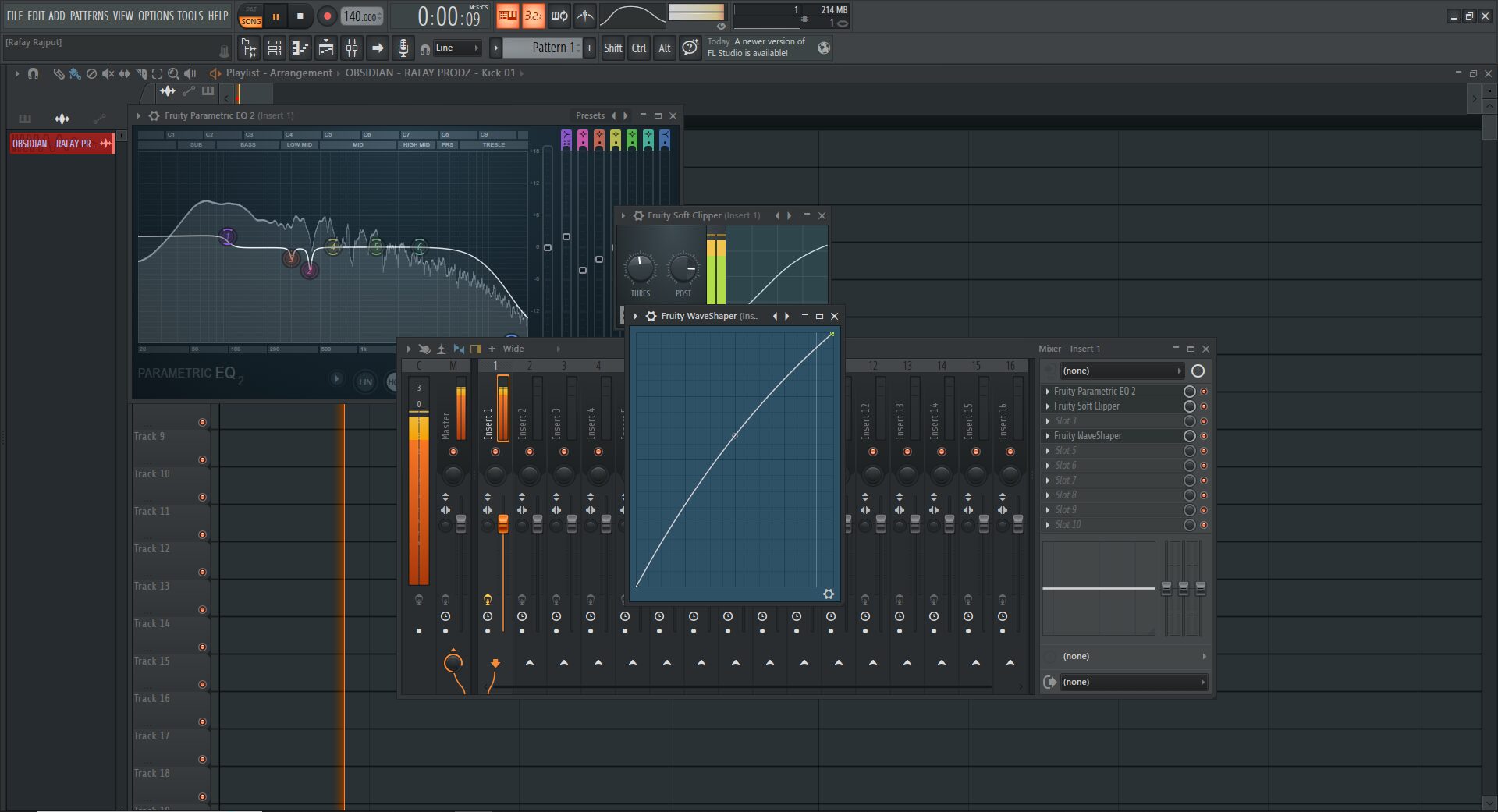Open the Line snap dropdown
The image size is (1498, 812).
click(x=456, y=48)
